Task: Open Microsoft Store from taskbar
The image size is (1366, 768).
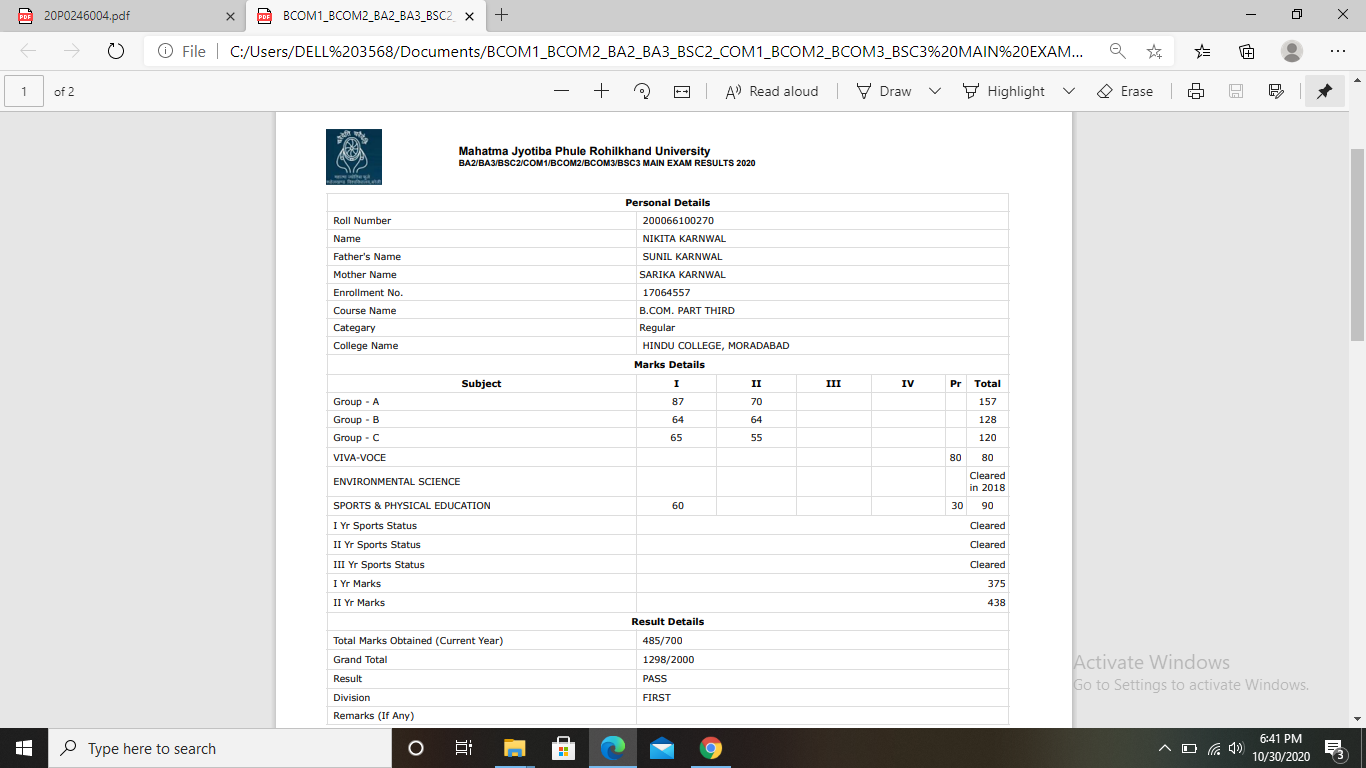Action: coord(563,748)
